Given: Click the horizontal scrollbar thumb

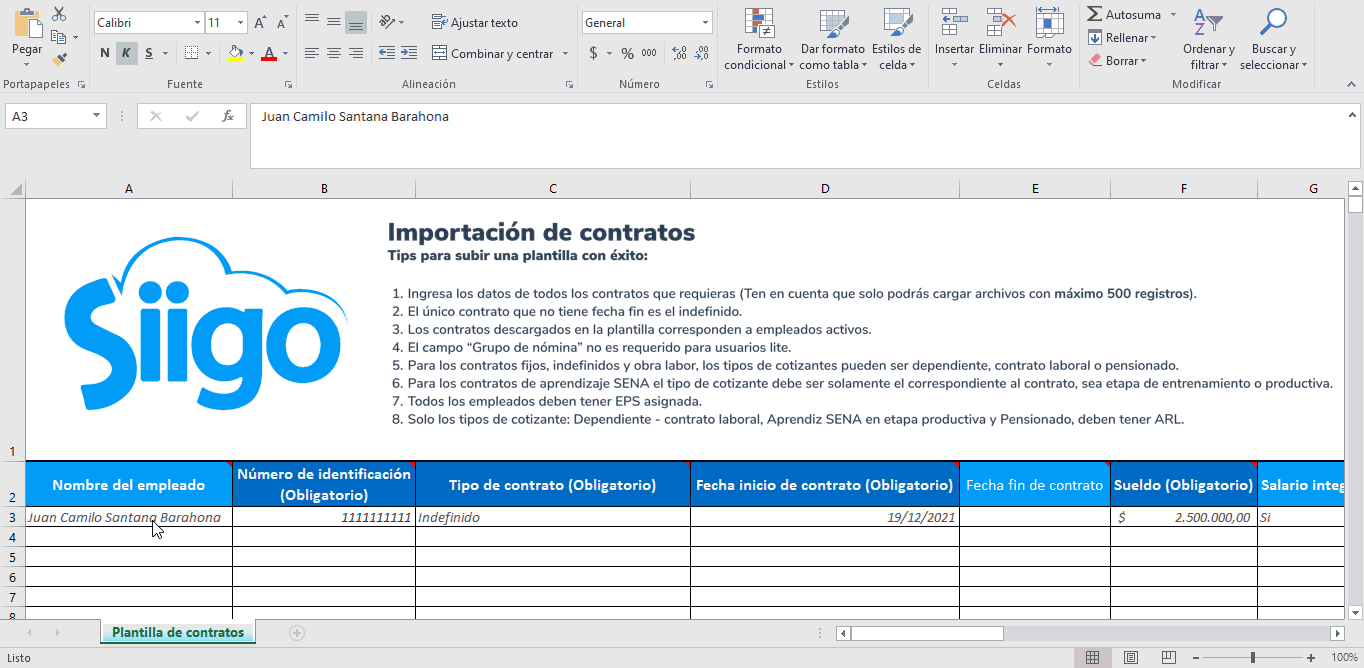Looking at the screenshot, I should click(x=926, y=633).
